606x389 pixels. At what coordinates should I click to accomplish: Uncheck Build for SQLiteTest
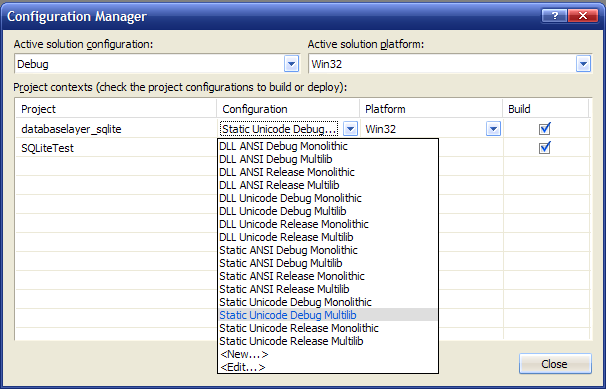[x=545, y=148]
